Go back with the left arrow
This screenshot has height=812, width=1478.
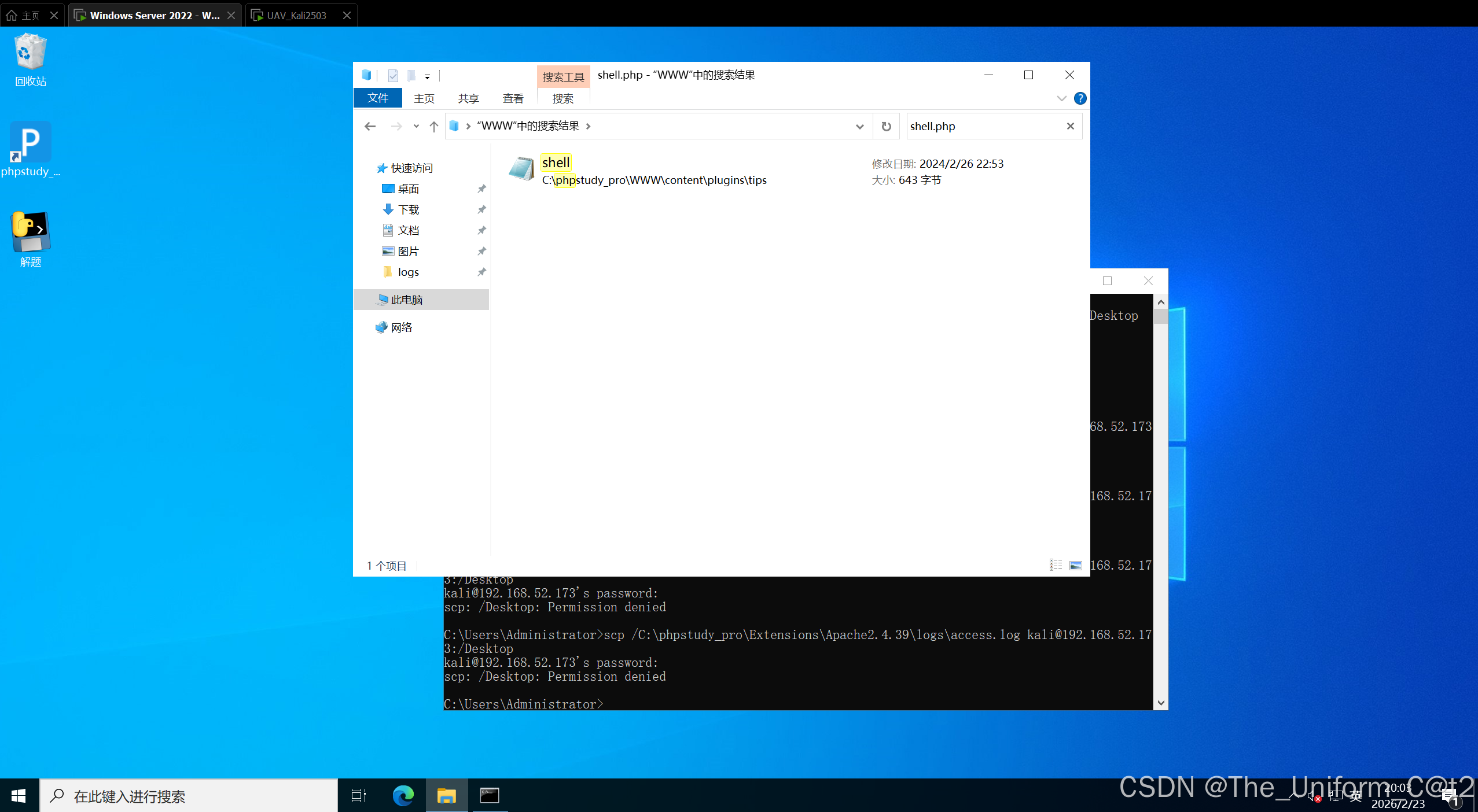tap(370, 126)
